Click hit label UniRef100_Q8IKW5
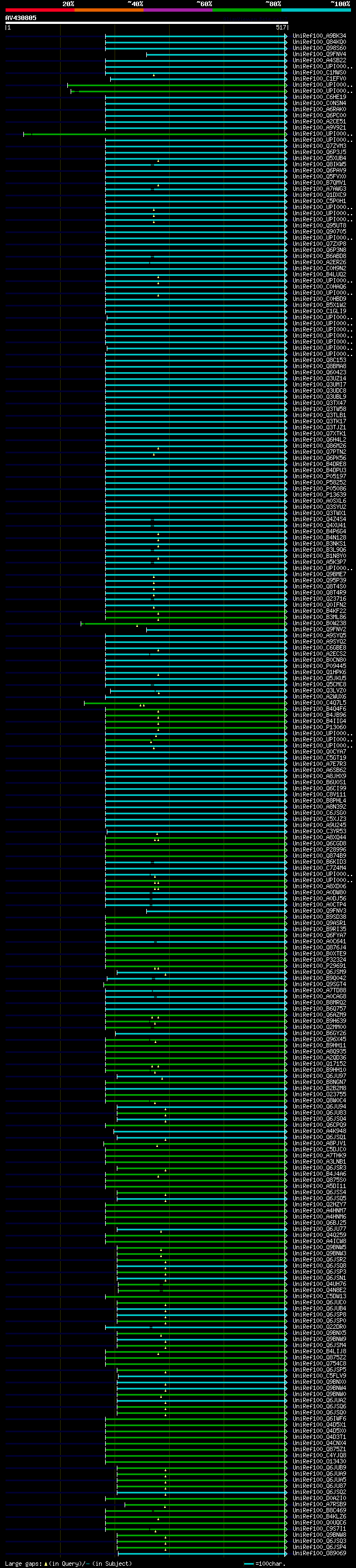356x1568 pixels. tap(319, 164)
